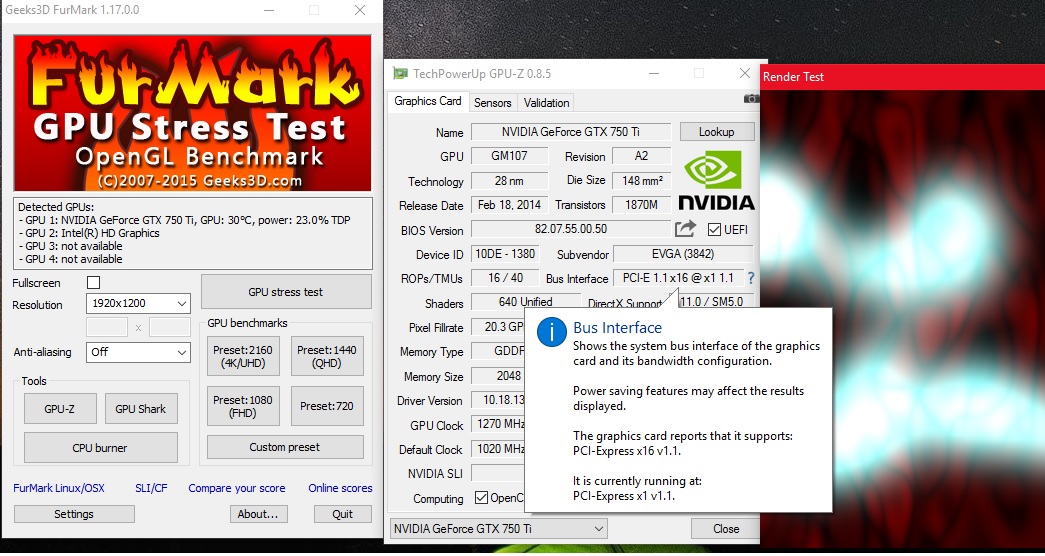This screenshot has width=1045, height=556.
Task: Click the GPU-Z title bar app icon
Action: coord(400,73)
